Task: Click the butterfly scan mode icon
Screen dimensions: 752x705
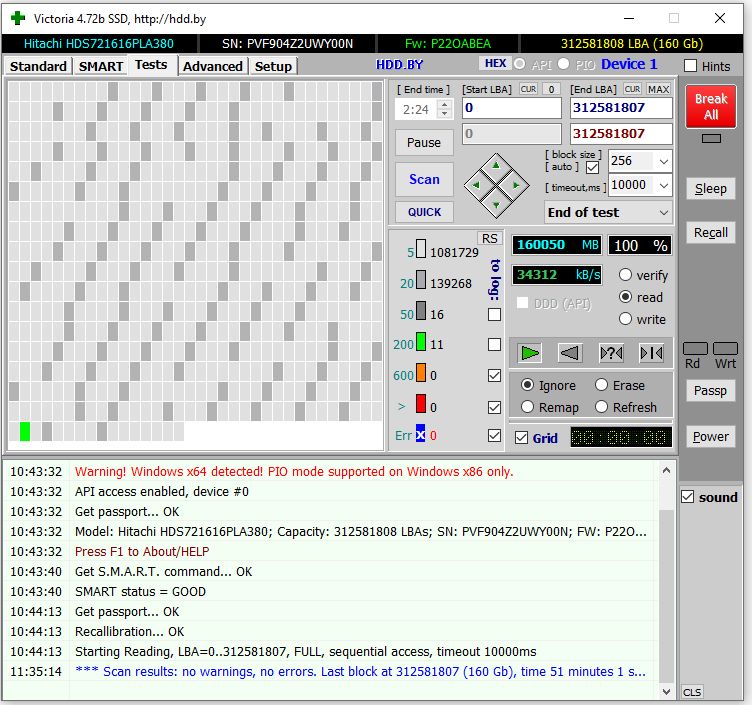Action: (652, 353)
